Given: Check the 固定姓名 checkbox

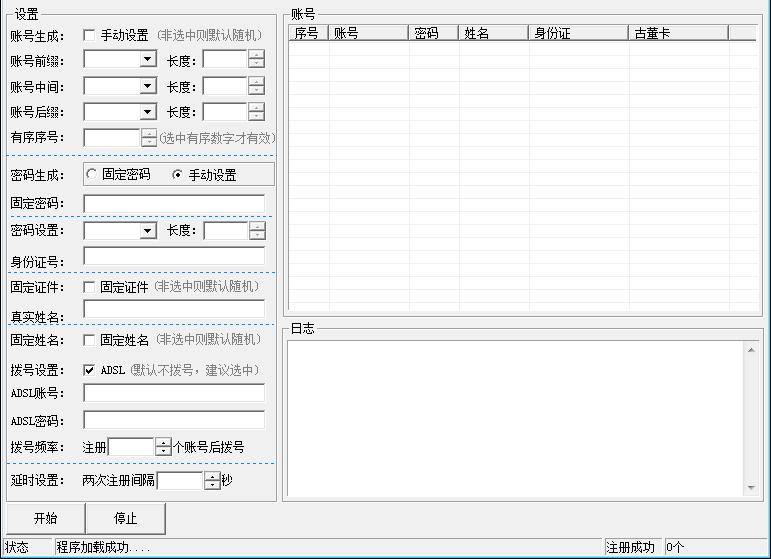Looking at the screenshot, I should point(90,340).
